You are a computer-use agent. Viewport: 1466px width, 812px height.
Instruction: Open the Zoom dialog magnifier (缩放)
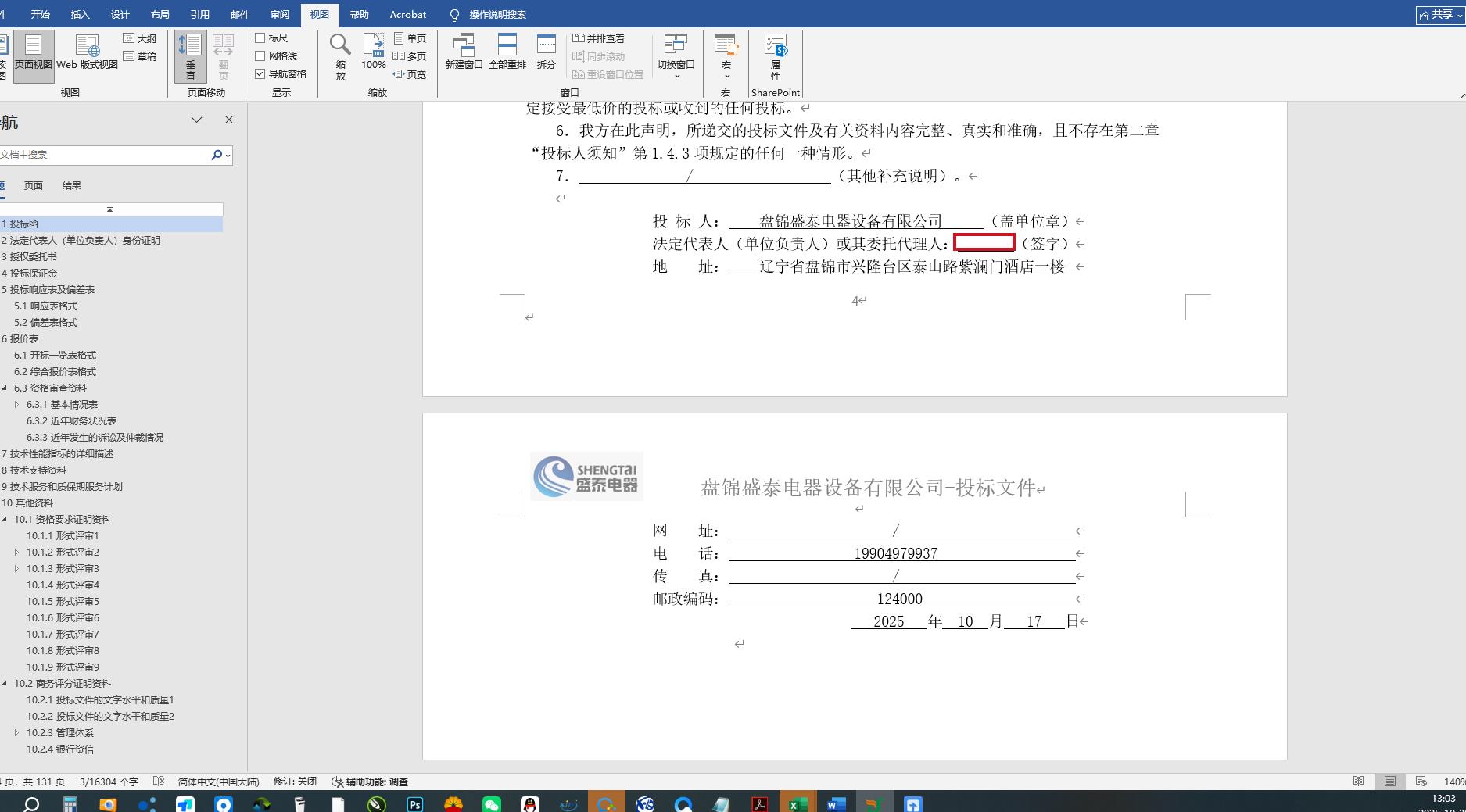(340, 56)
